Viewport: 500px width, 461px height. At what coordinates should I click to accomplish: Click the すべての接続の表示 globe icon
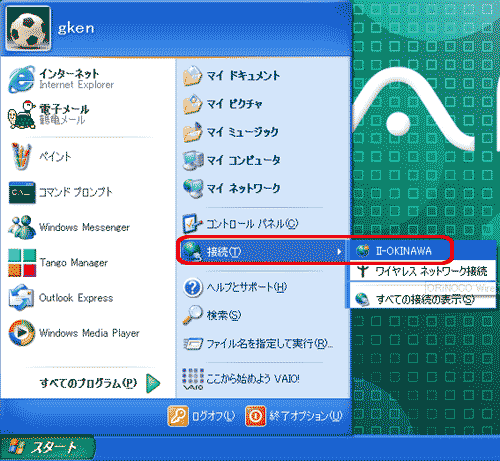point(362,299)
